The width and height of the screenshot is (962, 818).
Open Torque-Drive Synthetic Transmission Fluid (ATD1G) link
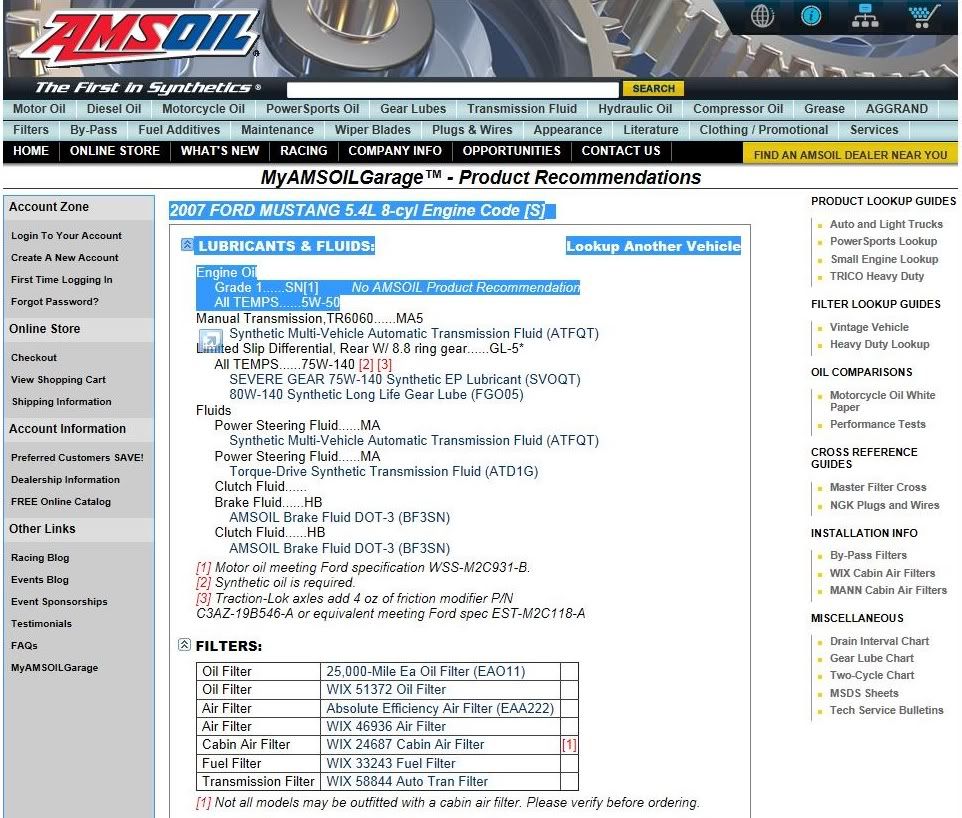point(383,471)
